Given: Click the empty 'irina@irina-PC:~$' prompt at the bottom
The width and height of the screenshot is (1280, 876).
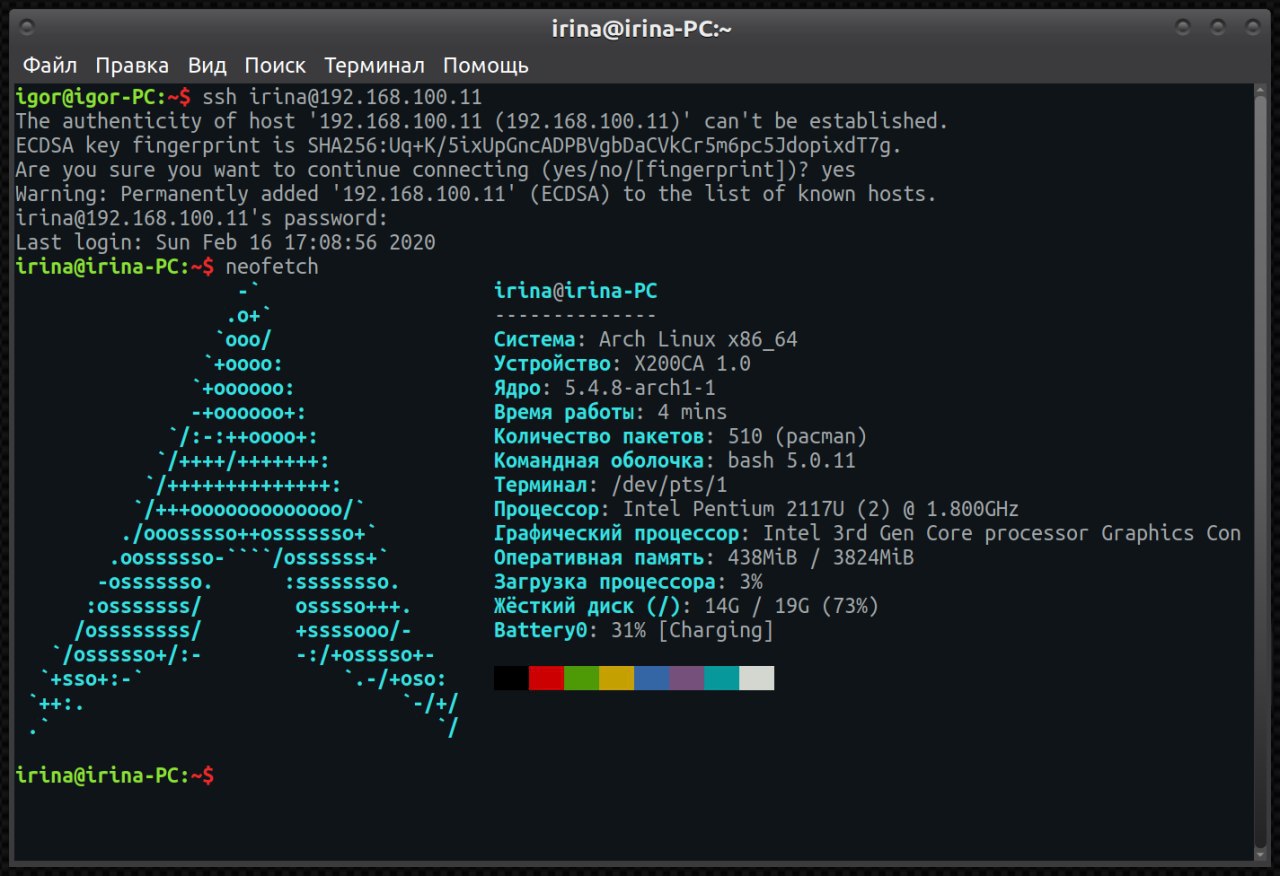Looking at the screenshot, I should (x=115, y=775).
